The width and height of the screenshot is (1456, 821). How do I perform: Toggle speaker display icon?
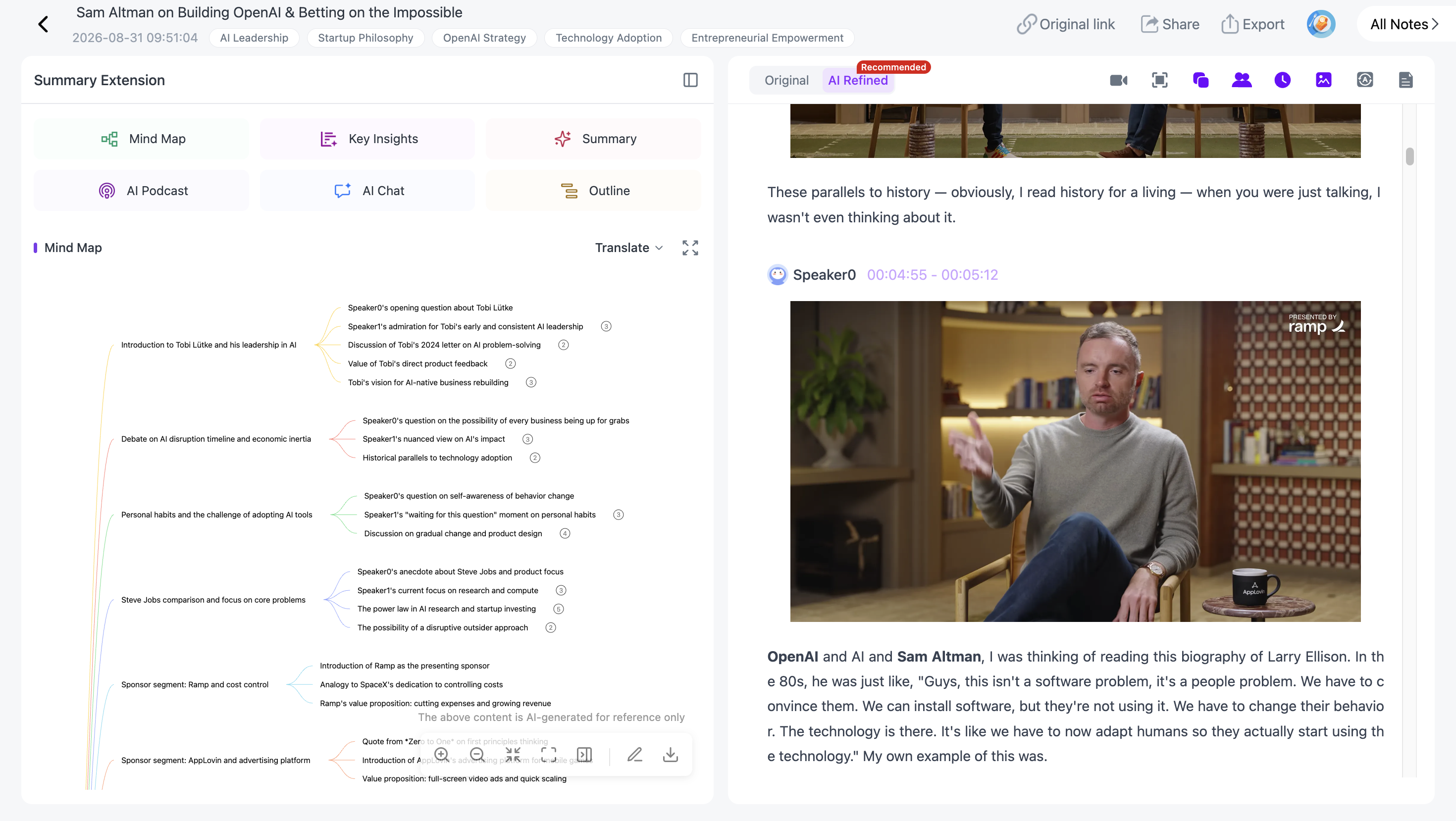click(1241, 80)
